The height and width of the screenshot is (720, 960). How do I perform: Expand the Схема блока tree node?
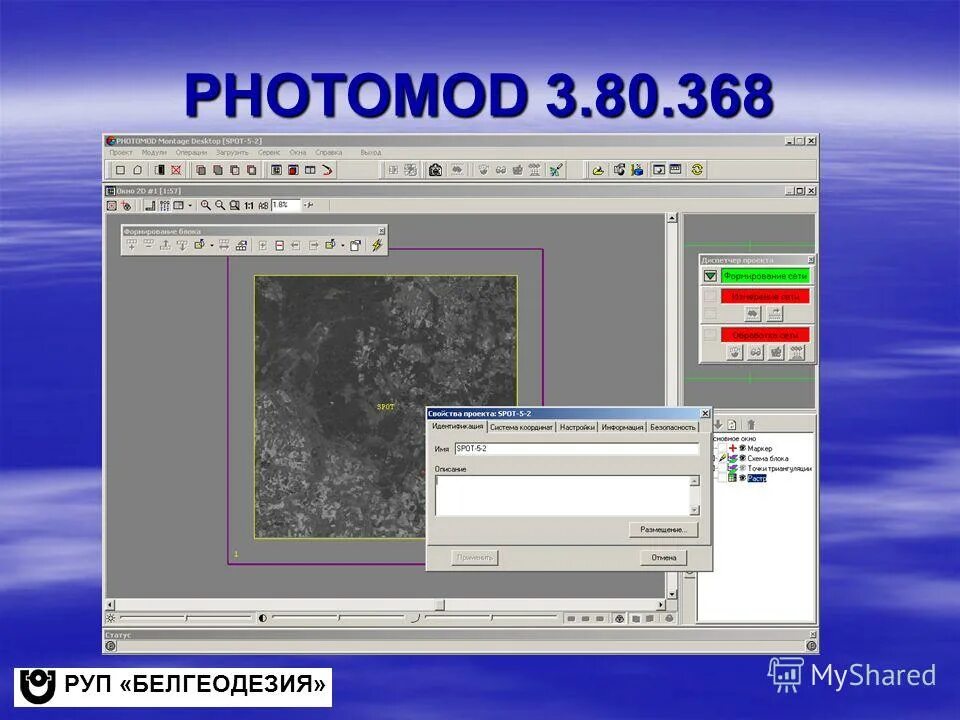click(713, 458)
